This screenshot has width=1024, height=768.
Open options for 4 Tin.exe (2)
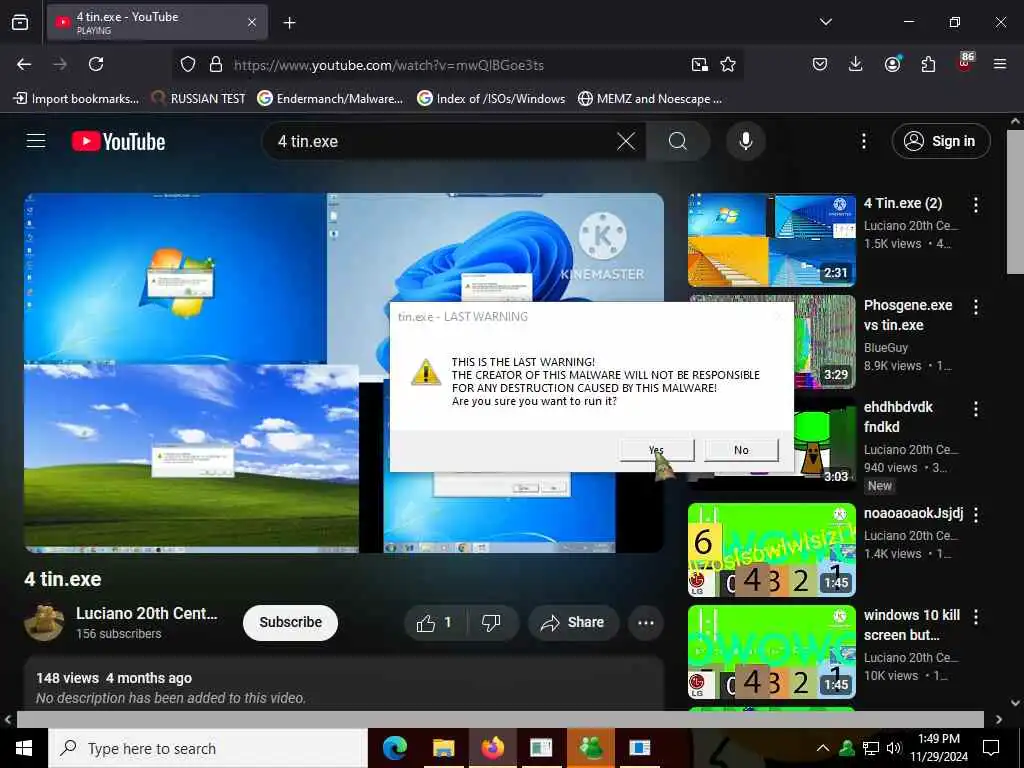pos(976,204)
